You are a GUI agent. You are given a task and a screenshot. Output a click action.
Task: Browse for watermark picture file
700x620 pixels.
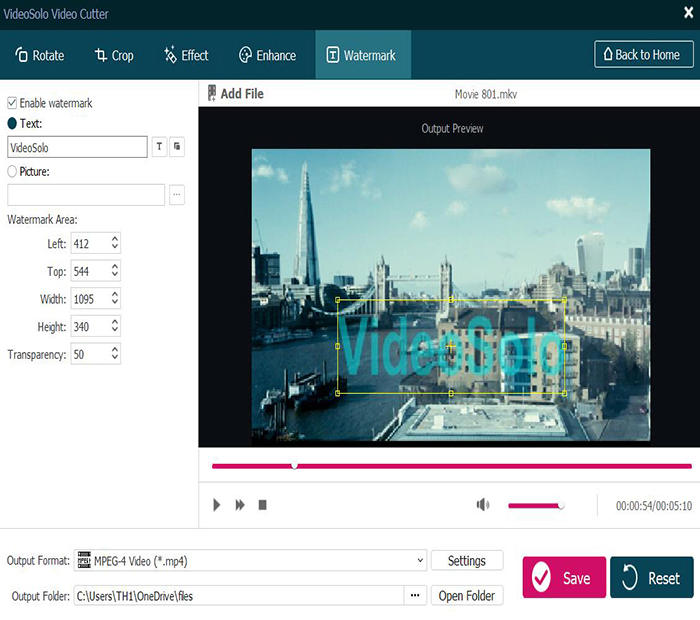click(x=177, y=195)
